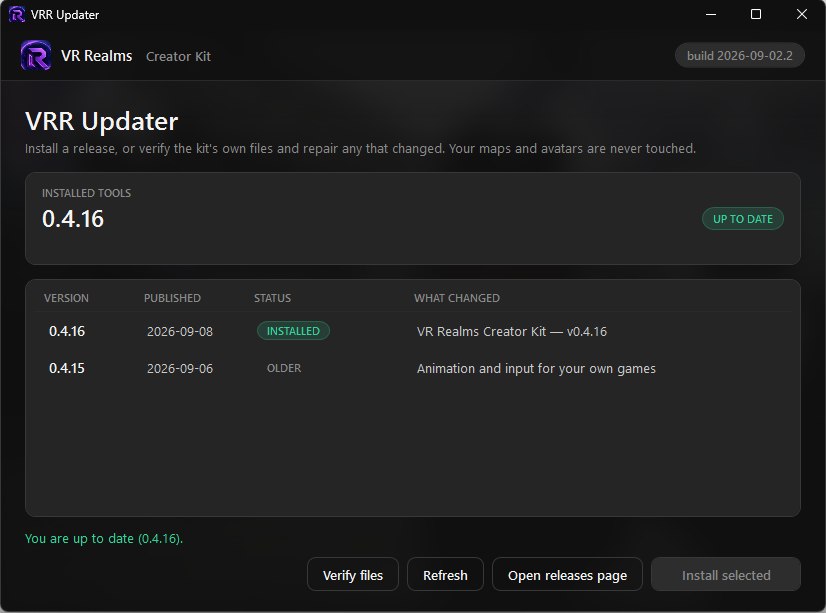Click the VR Realms logo icon in header
The image size is (826, 613).
(36, 55)
